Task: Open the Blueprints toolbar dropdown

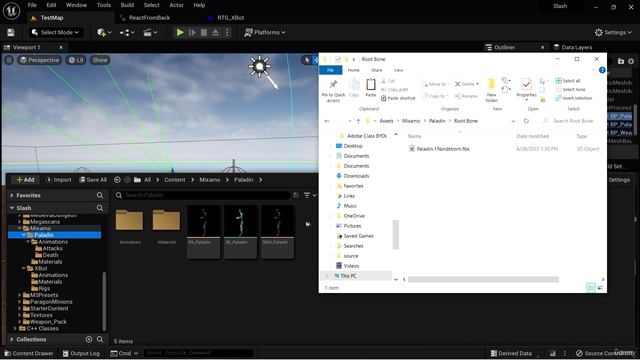Action: [x=127, y=32]
